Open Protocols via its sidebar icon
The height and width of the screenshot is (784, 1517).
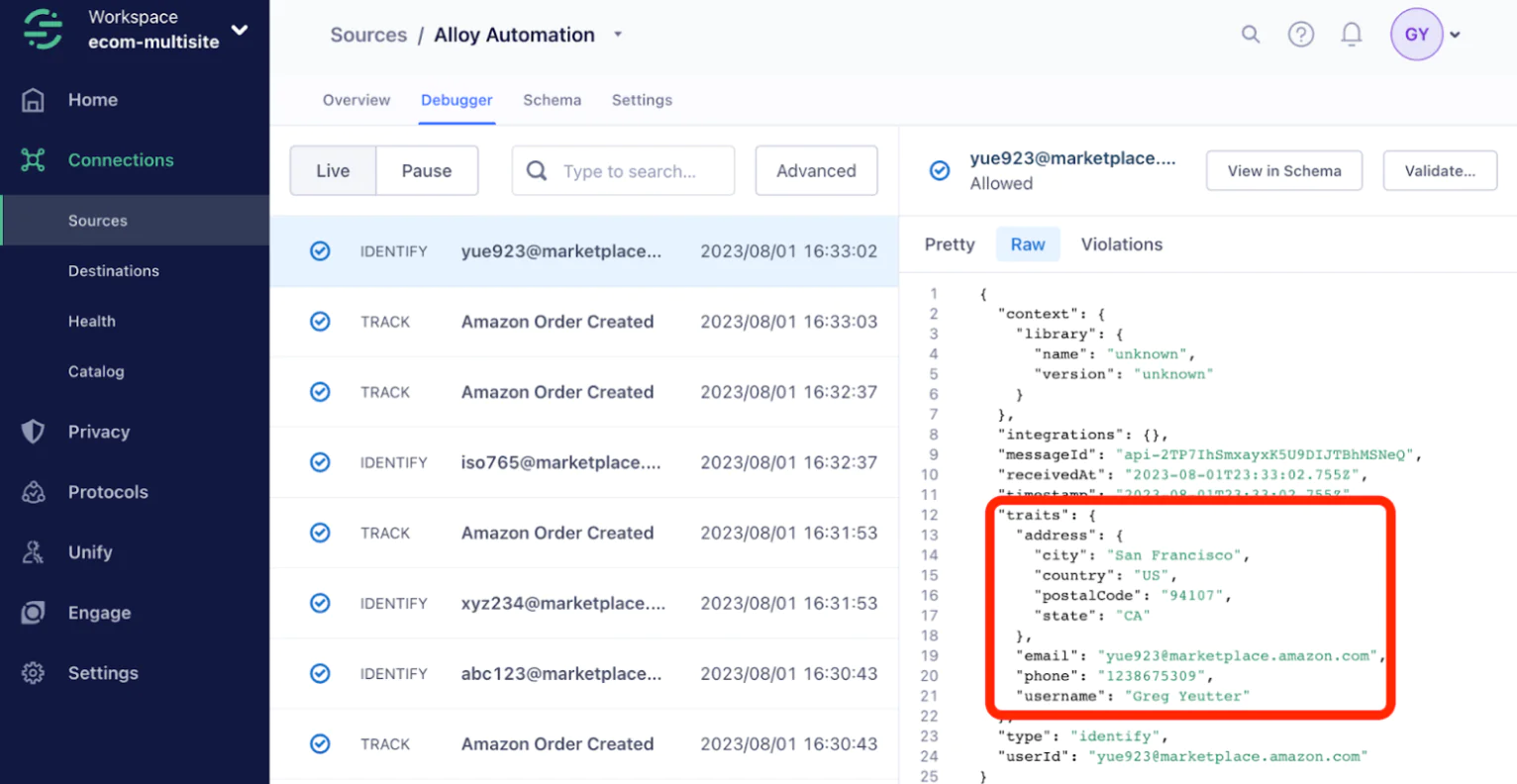(x=33, y=492)
